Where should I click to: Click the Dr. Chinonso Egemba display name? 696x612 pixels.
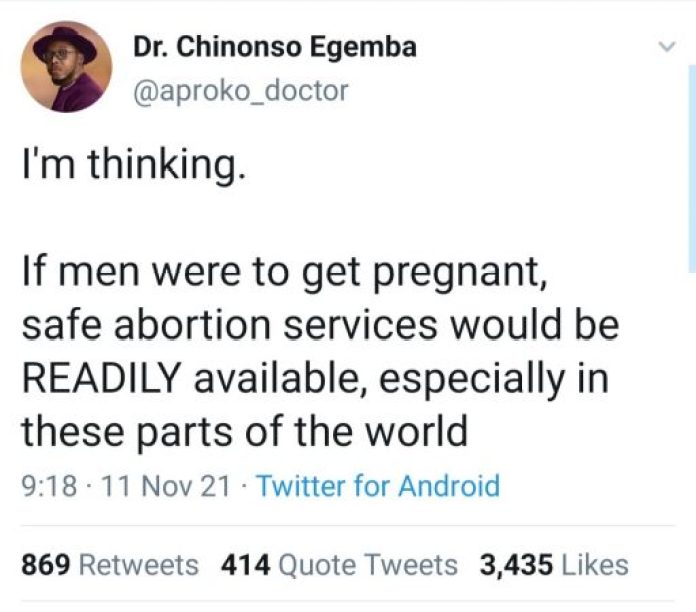[x=274, y=47]
